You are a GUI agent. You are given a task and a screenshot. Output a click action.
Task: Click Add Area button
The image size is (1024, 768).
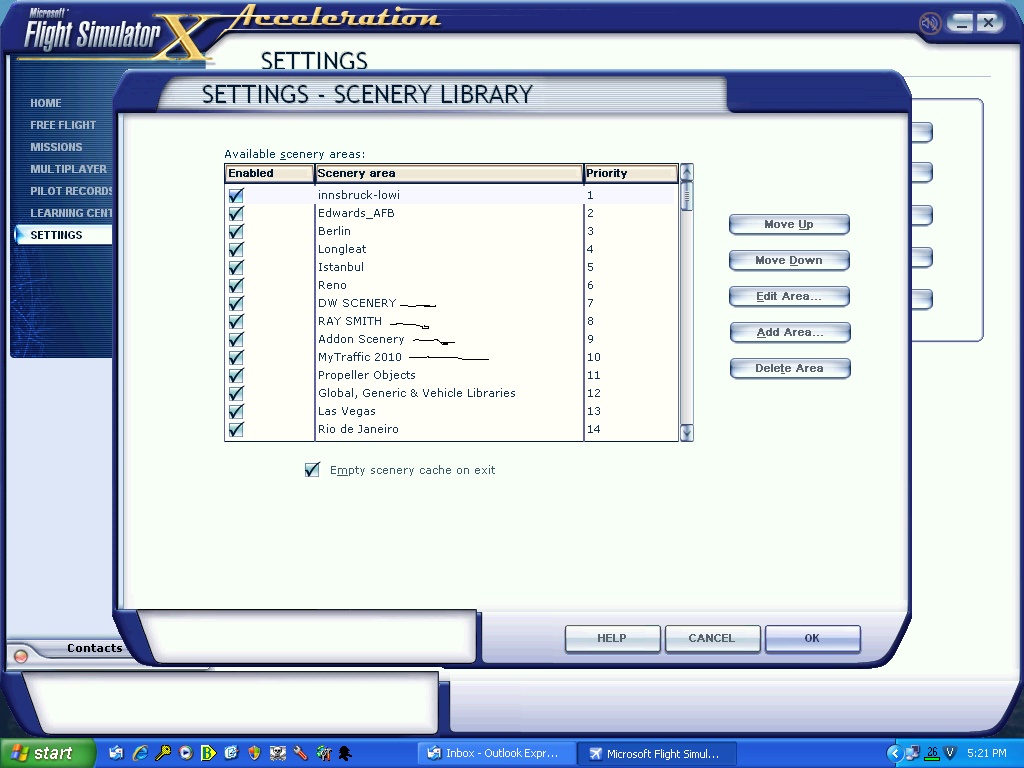790,332
